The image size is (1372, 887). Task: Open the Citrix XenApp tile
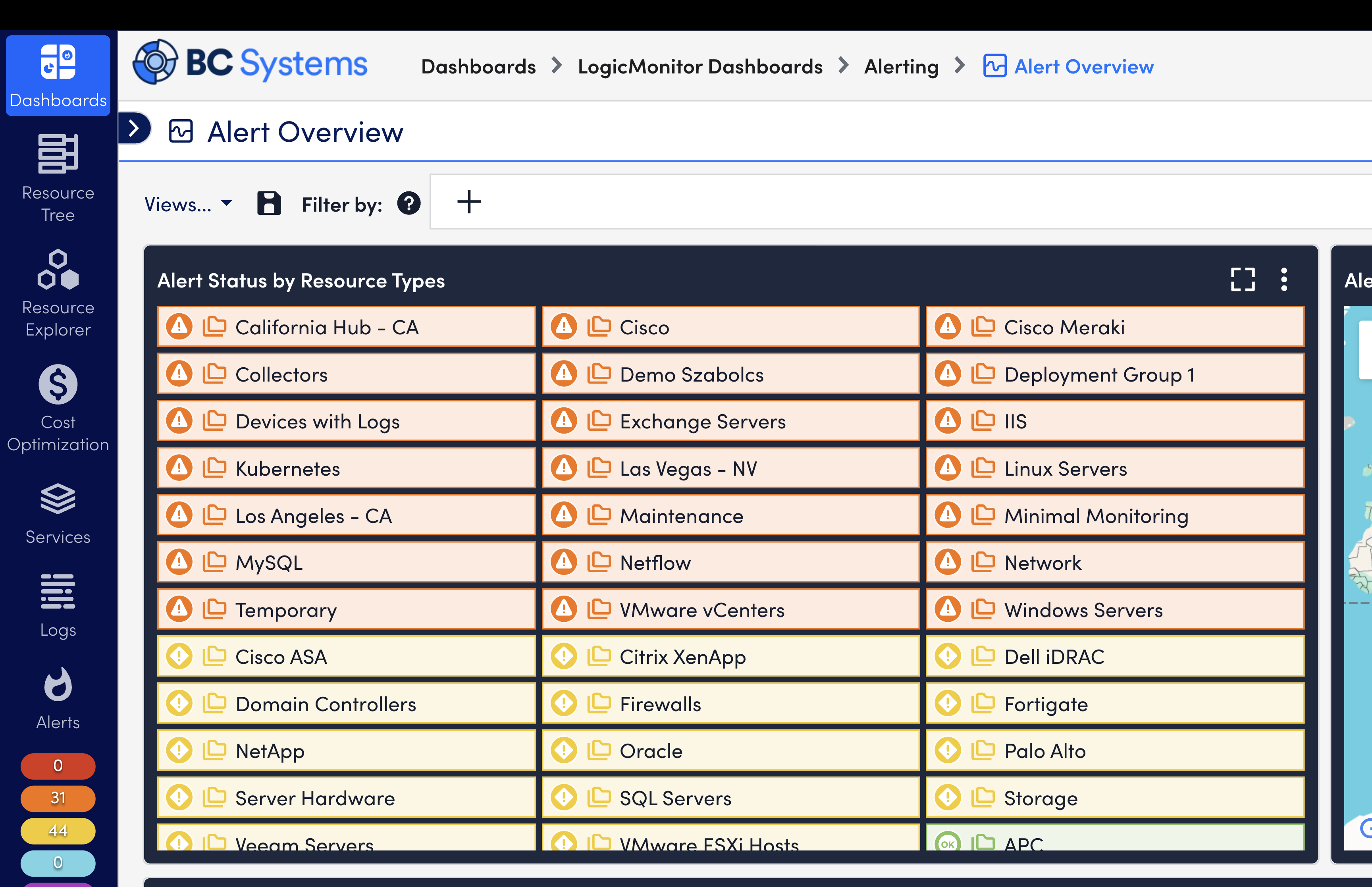tap(730, 657)
